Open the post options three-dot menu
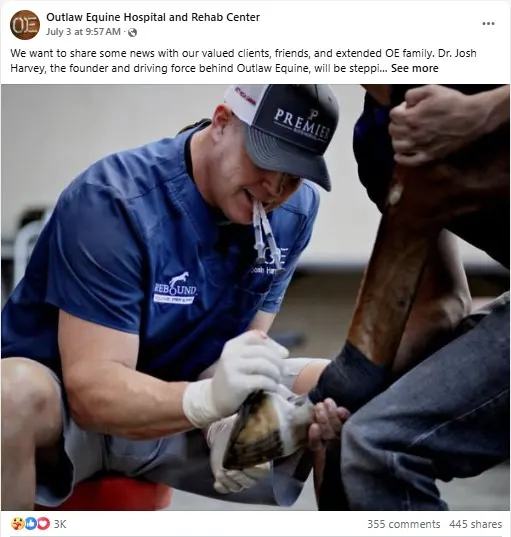The height and width of the screenshot is (537, 511). pyautogui.click(x=488, y=24)
